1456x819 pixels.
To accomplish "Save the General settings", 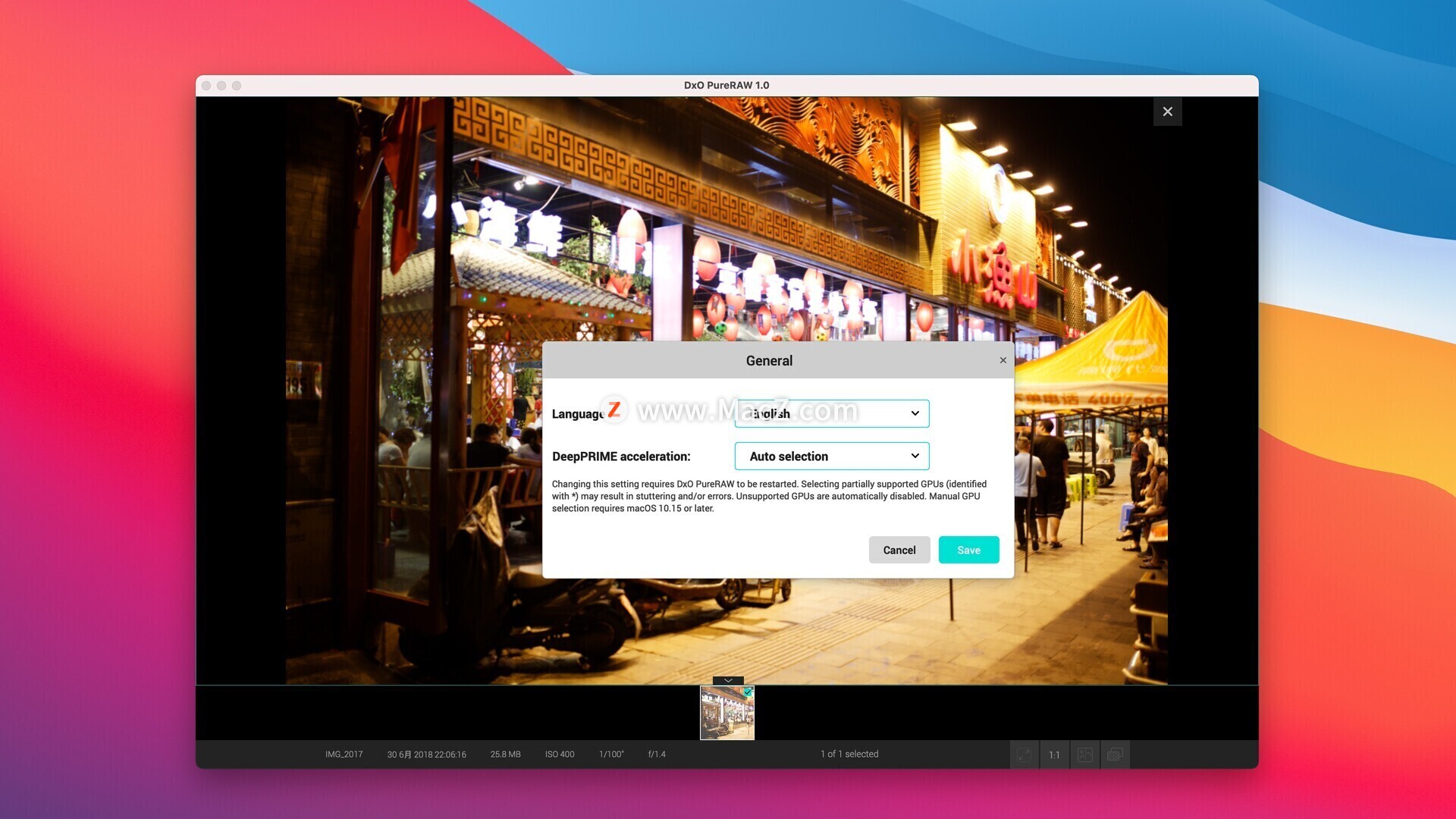I will pos(968,550).
